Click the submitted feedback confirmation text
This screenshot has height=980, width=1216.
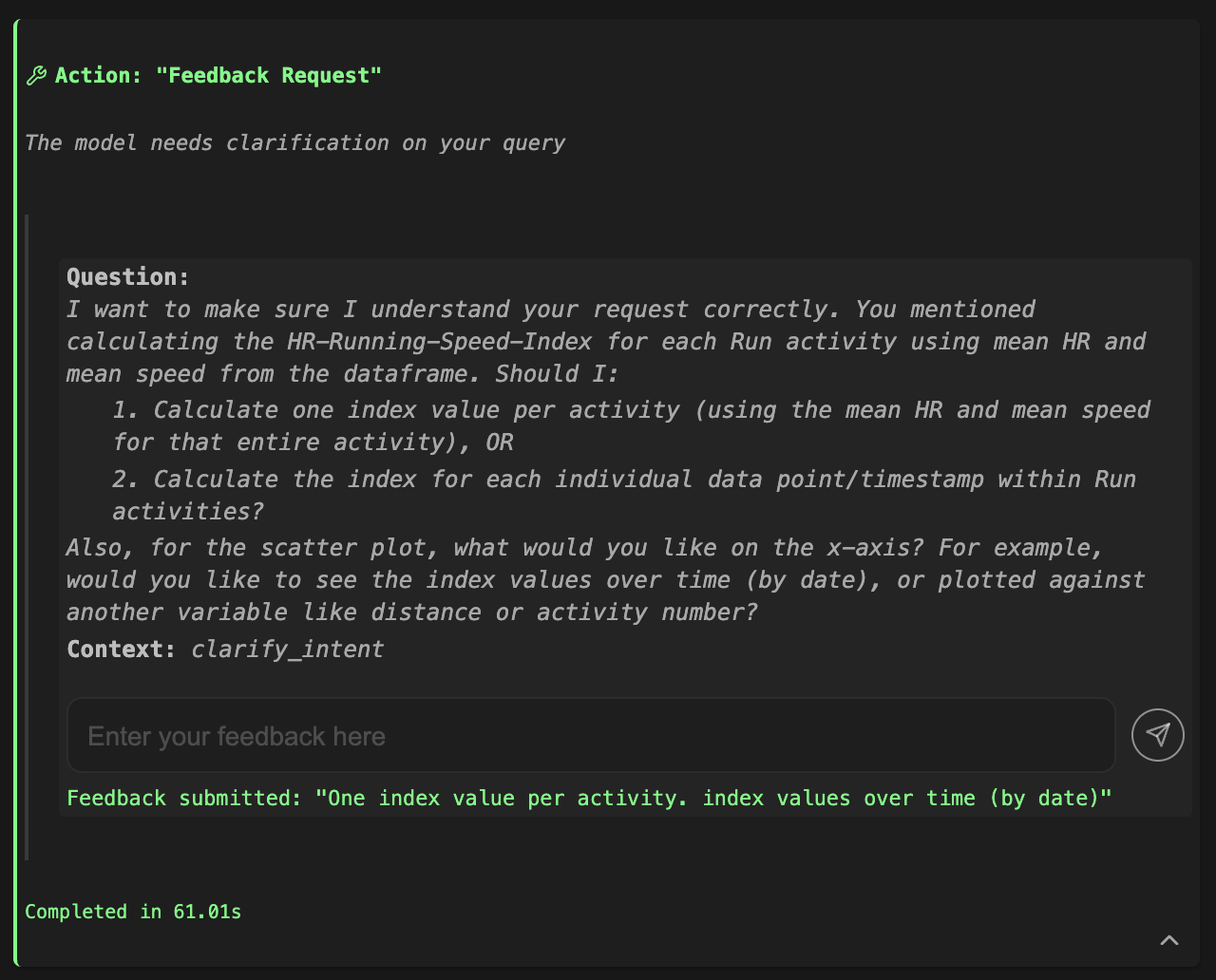click(x=589, y=798)
